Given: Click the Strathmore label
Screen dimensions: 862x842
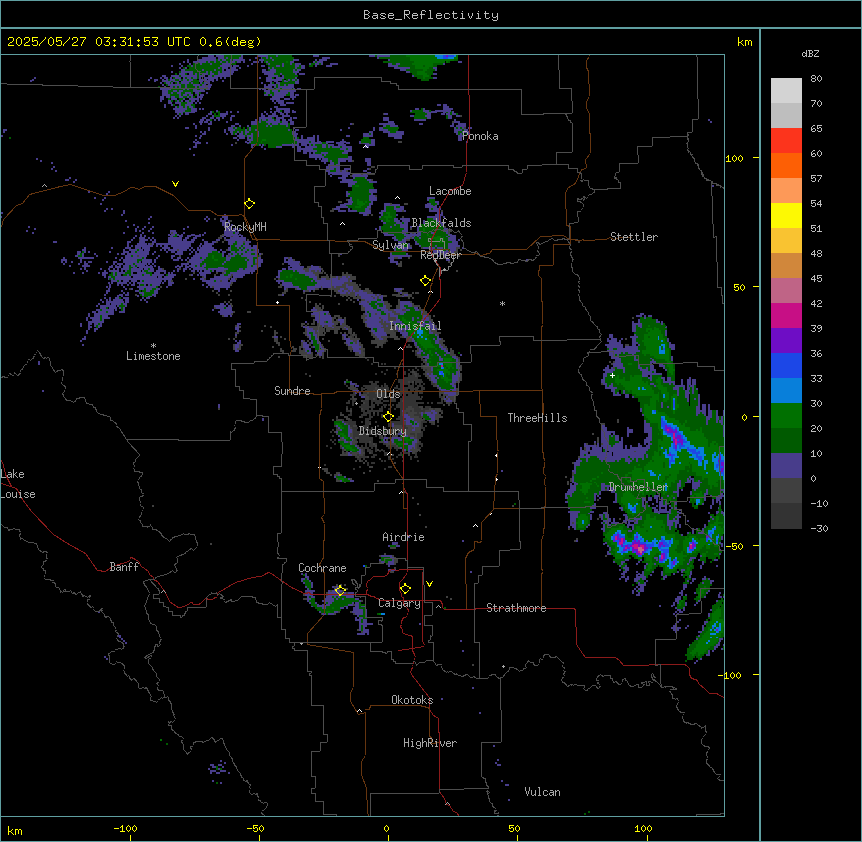Looking at the screenshot, I should pyautogui.click(x=516, y=608).
